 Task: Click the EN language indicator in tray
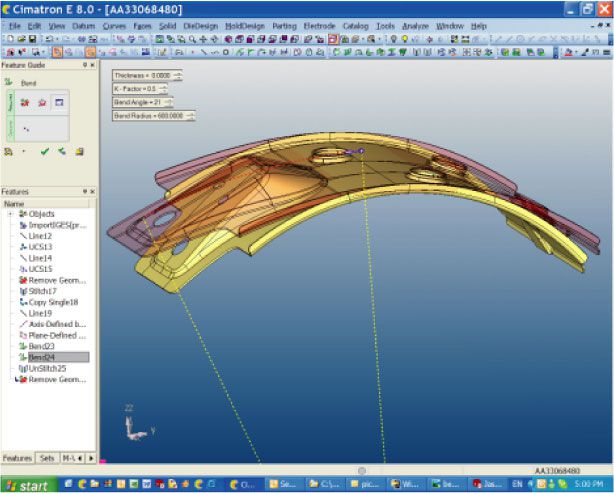[517, 484]
